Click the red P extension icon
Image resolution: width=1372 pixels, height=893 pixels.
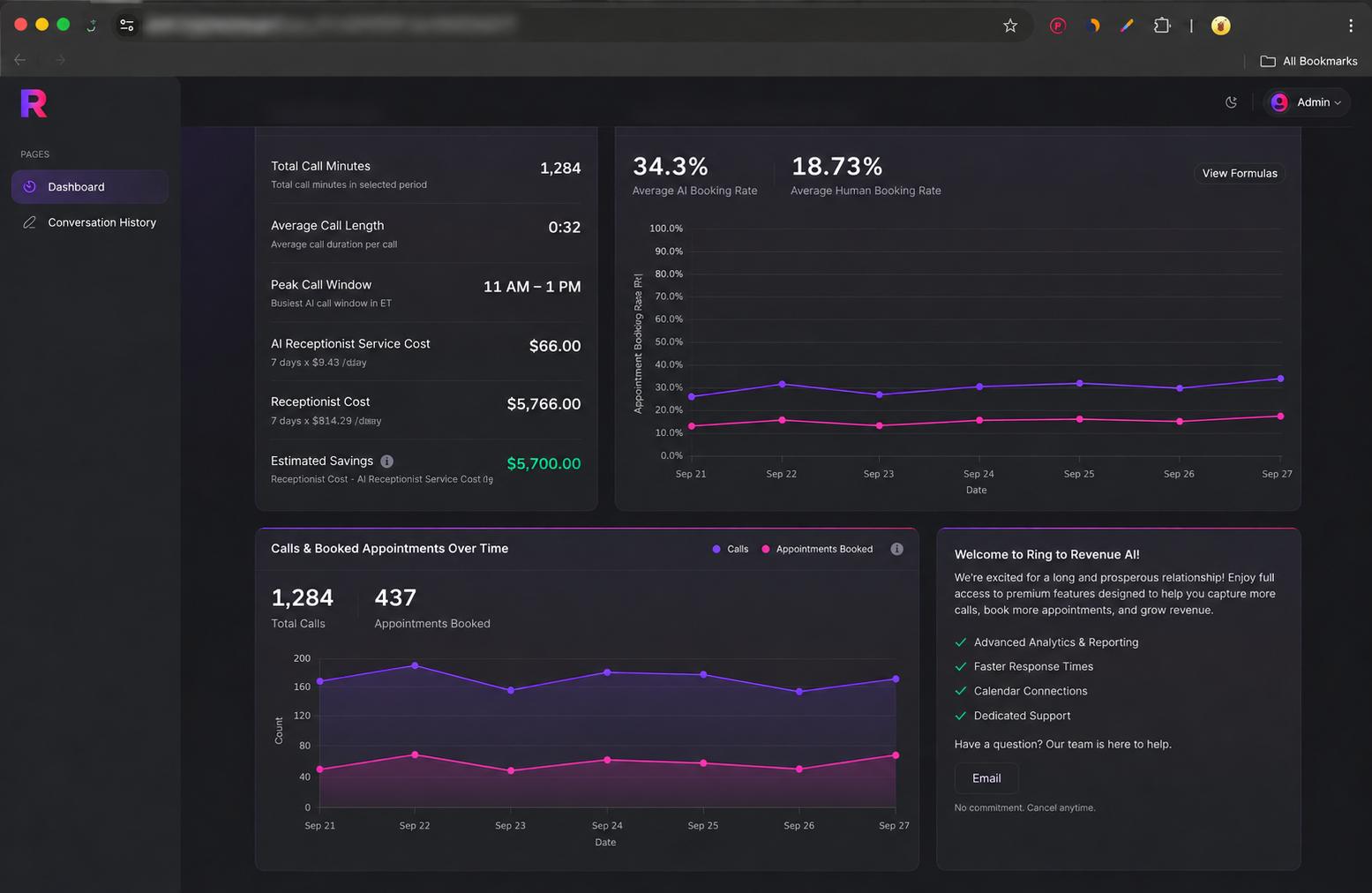point(1058,26)
